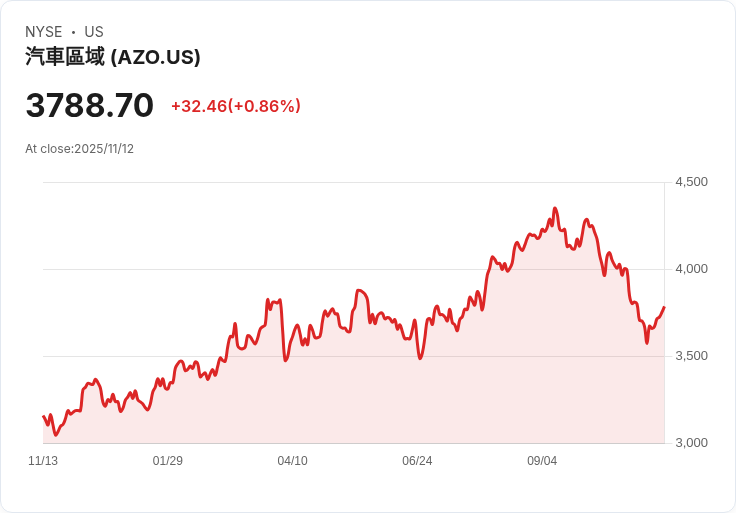Click the US market label
736x513 pixels.
point(94,32)
